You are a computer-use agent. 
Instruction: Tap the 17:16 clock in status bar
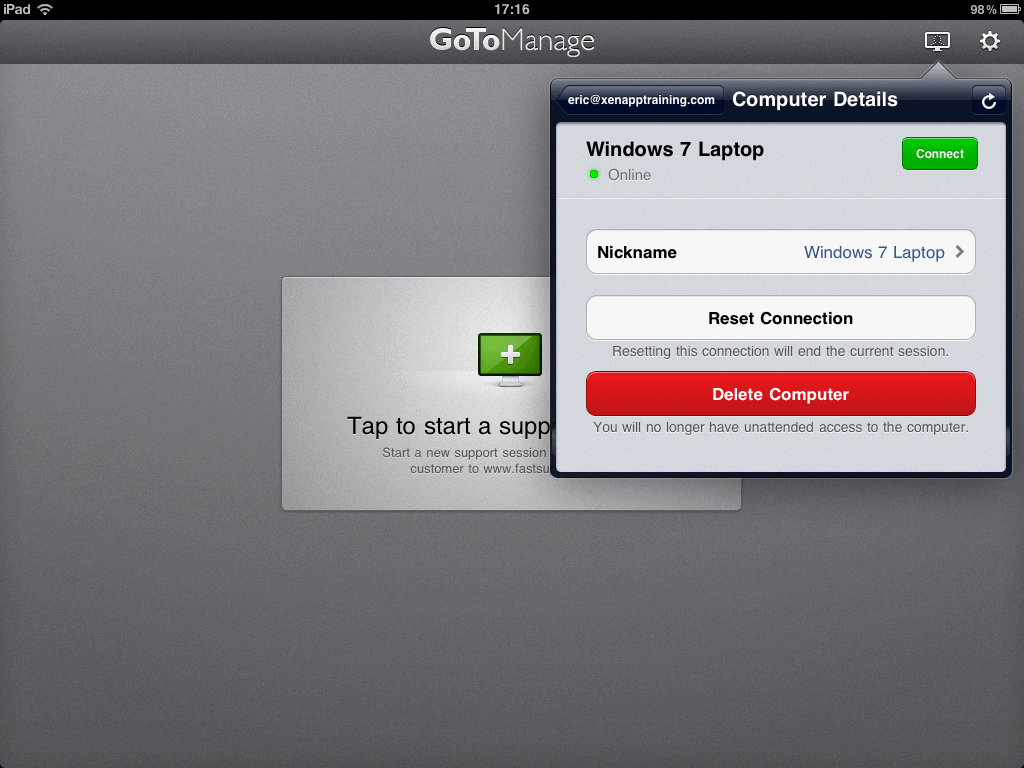[512, 9]
